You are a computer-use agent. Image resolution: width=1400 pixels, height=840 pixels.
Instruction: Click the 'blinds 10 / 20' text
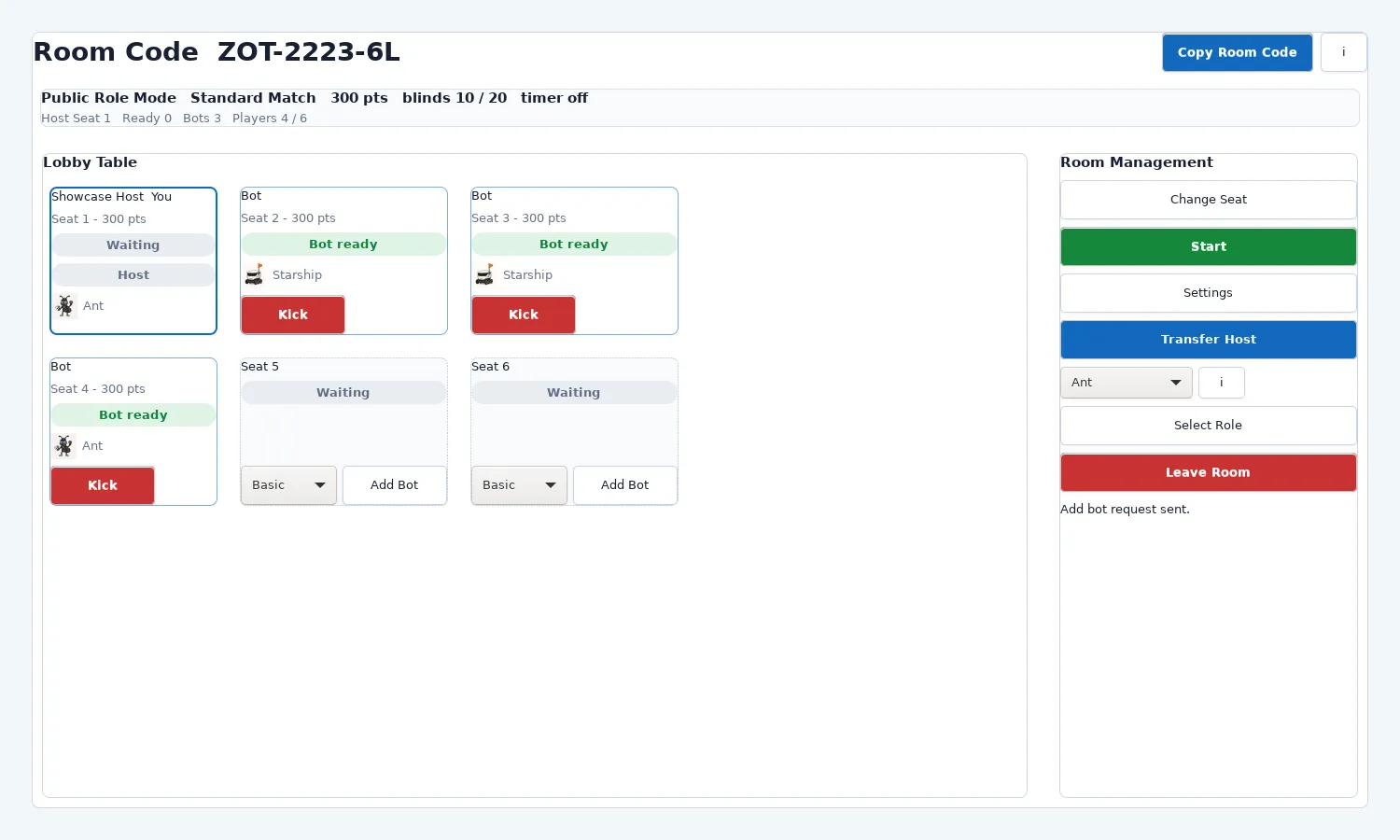coord(455,98)
